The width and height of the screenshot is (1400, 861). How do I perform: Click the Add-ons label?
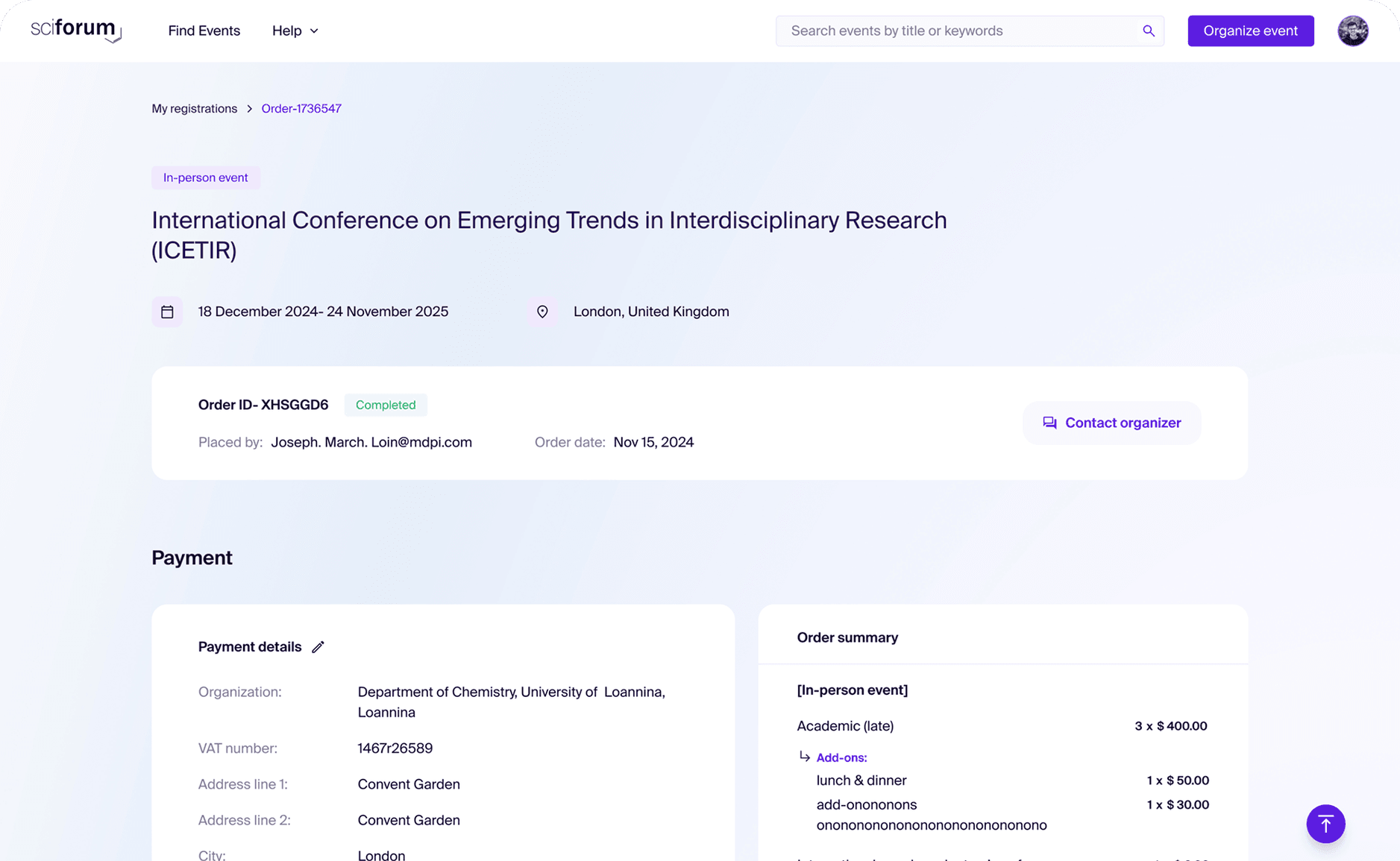[x=841, y=757]
